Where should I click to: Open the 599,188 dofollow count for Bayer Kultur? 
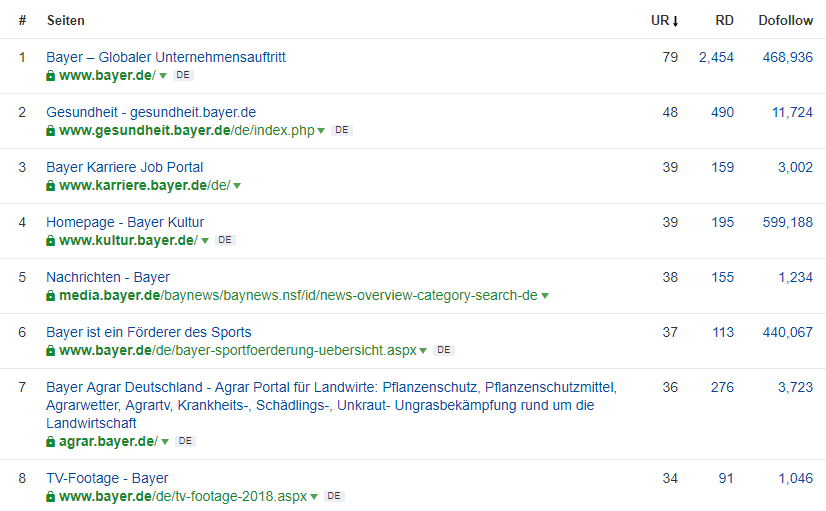pyautogui.click(x=788, y=222)
